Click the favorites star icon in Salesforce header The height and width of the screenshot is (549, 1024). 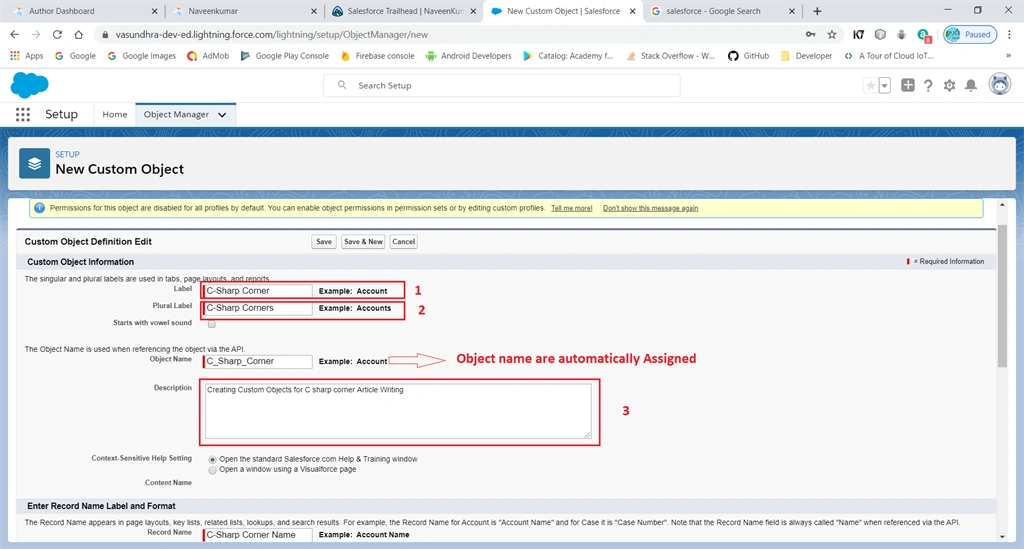tap(871, 86)
